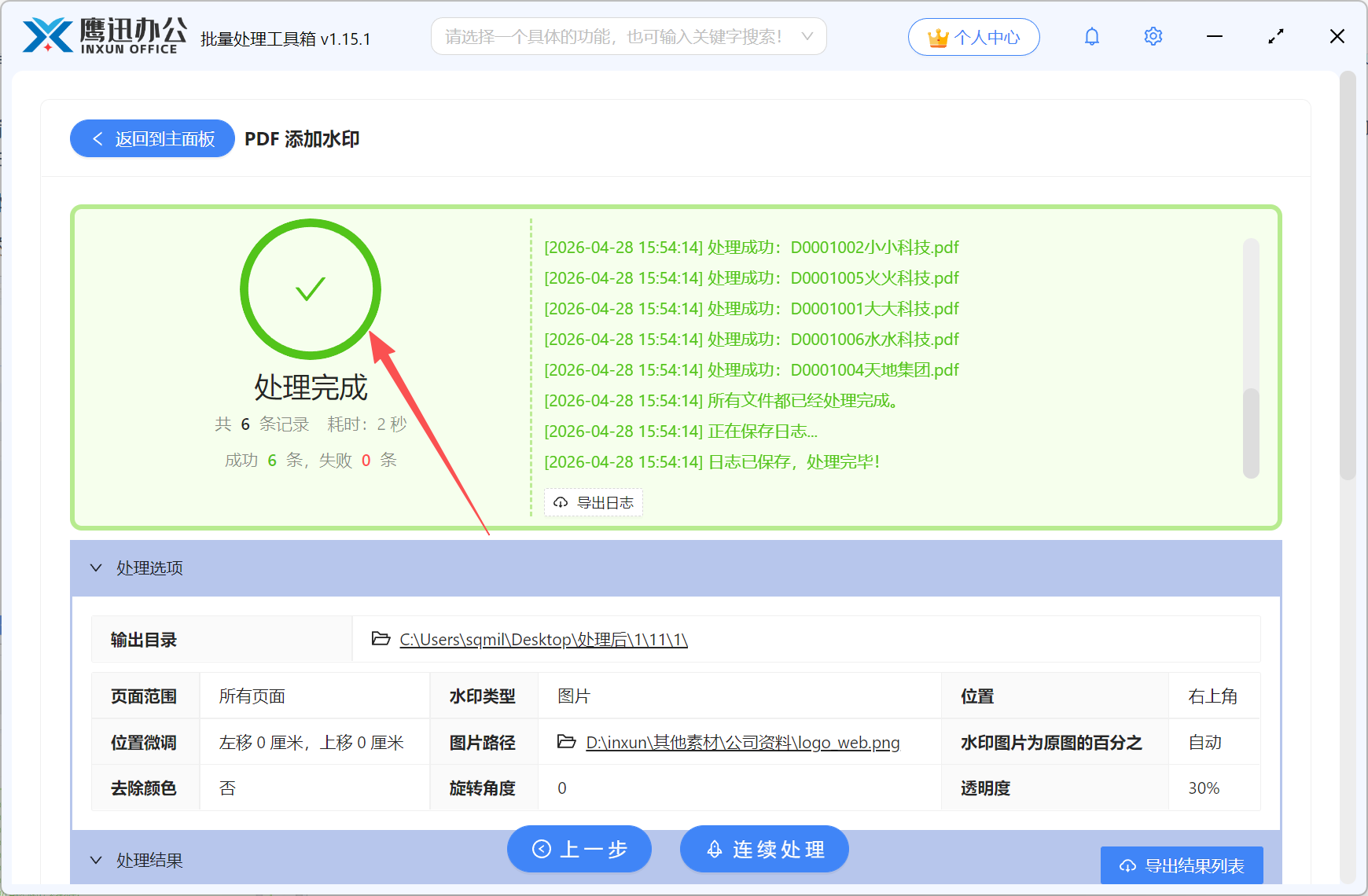Image resolution: width=1368 pixels, height=896 pixels.
Task: Click the download icon on 导出日志
Action: point(560,502)
